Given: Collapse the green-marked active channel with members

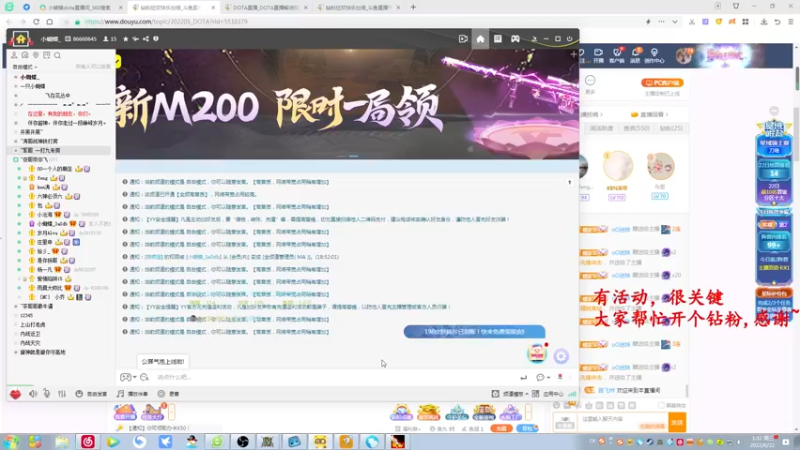Looking at the screenshot, I should (x=16, y=160).
